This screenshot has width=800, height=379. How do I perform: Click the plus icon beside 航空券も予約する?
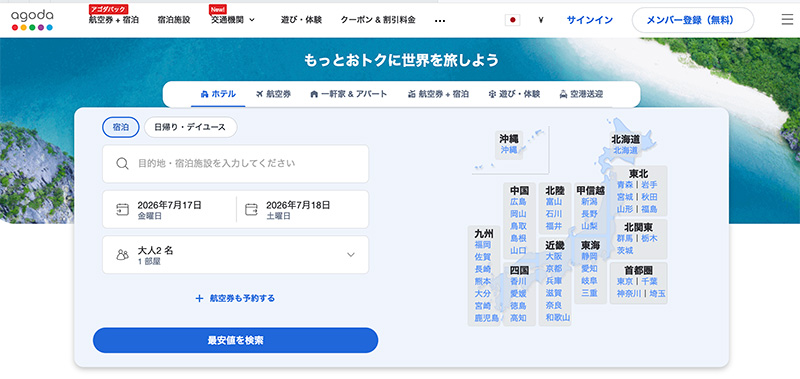pyautogui.click(x=199, y=298)
